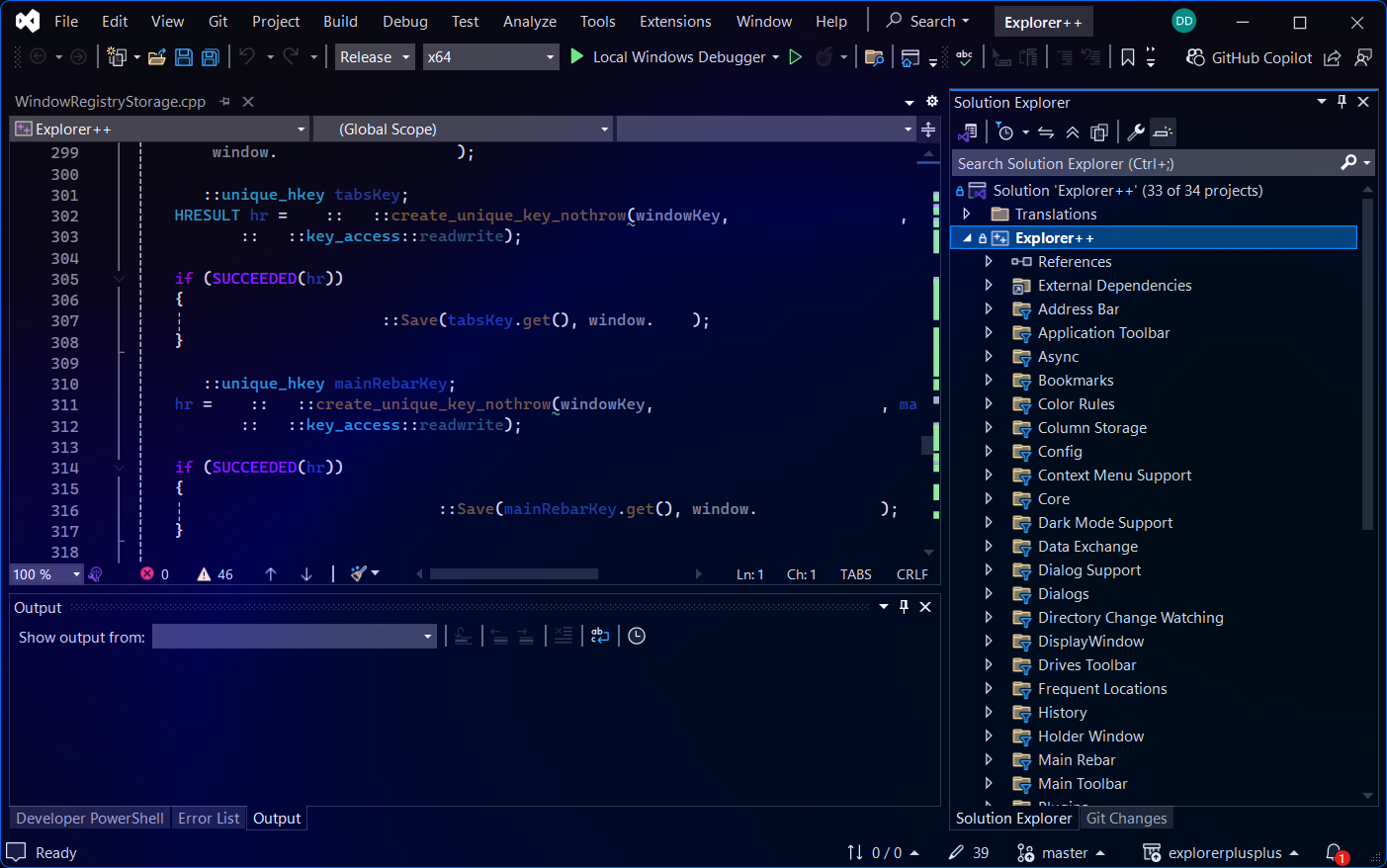Start without debugging using the outlined play icon
The width and height of the screenshot is (1387, 868).
[x=795, y=57]
